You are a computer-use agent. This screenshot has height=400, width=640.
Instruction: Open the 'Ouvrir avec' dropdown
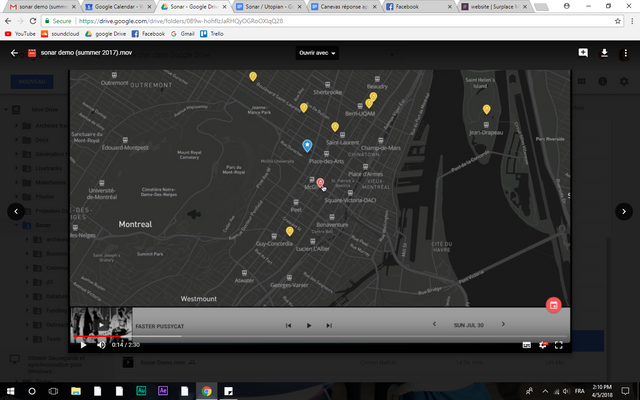tap(317, 53)
